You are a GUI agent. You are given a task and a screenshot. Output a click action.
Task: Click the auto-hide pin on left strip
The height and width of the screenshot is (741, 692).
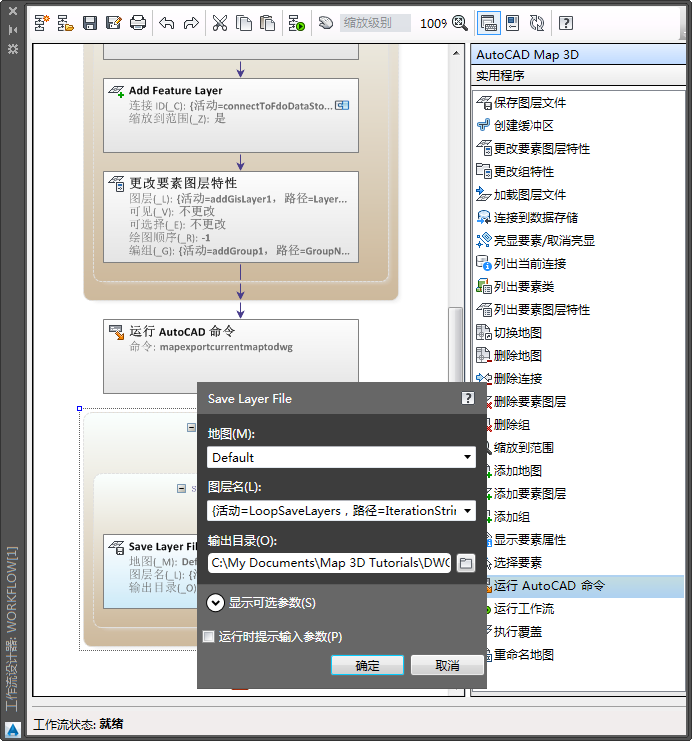pos(13,30)
